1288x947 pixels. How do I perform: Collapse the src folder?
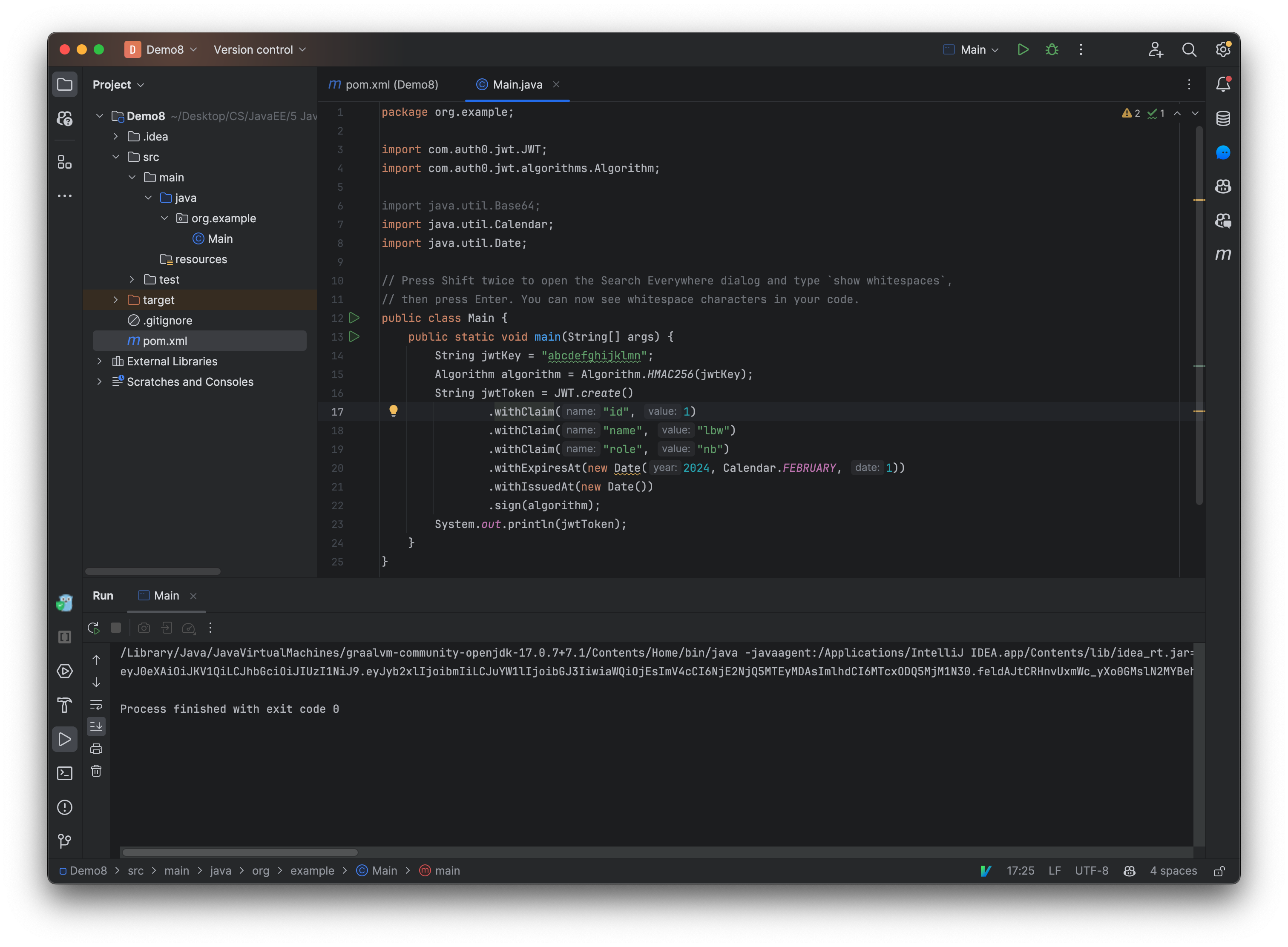pyautogui.click(x=116, y=157)
